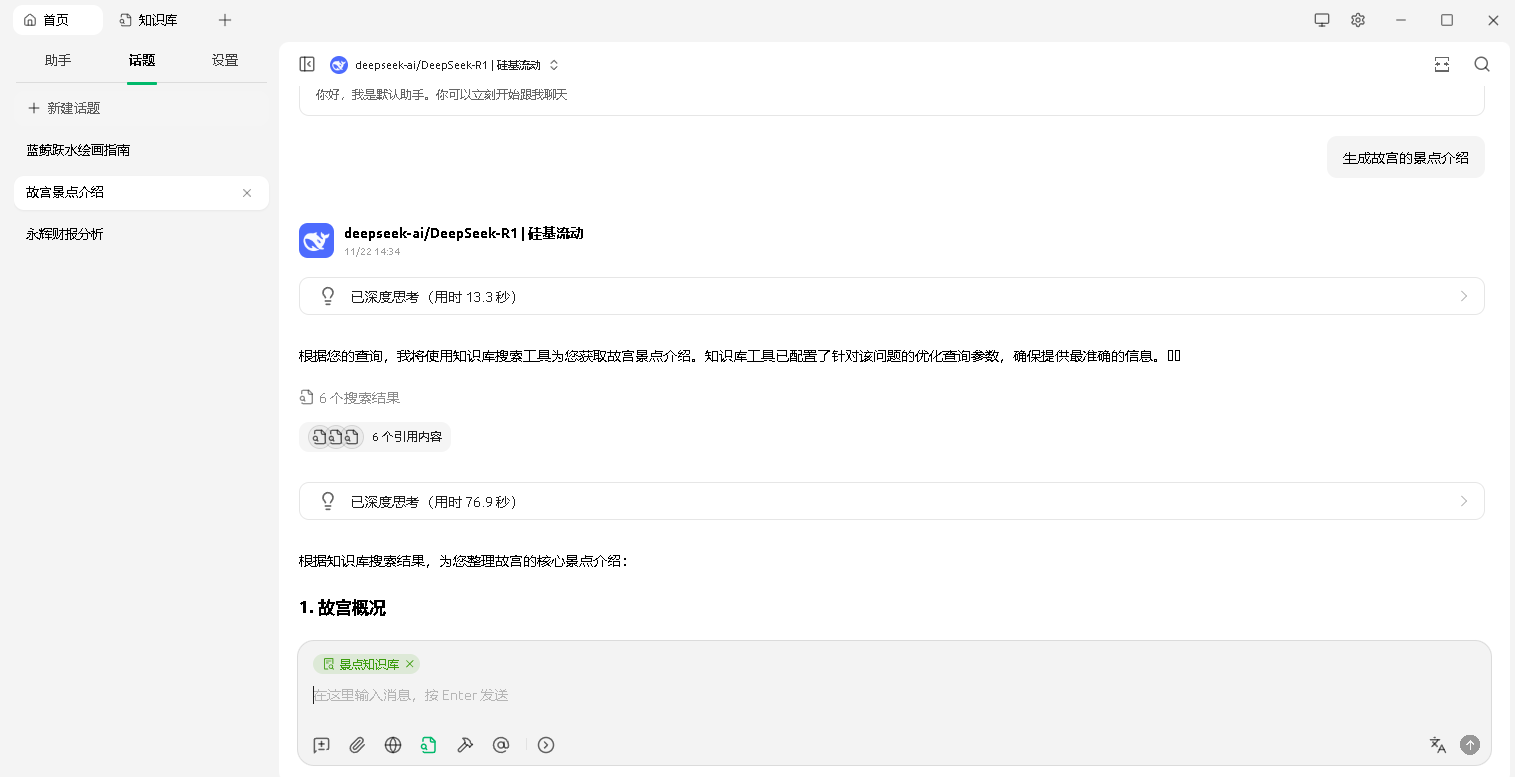Viewport: 1515px width, 777px height.
Task: Open the 永辉财报分析 topic
Action: (x=141, y=234)
